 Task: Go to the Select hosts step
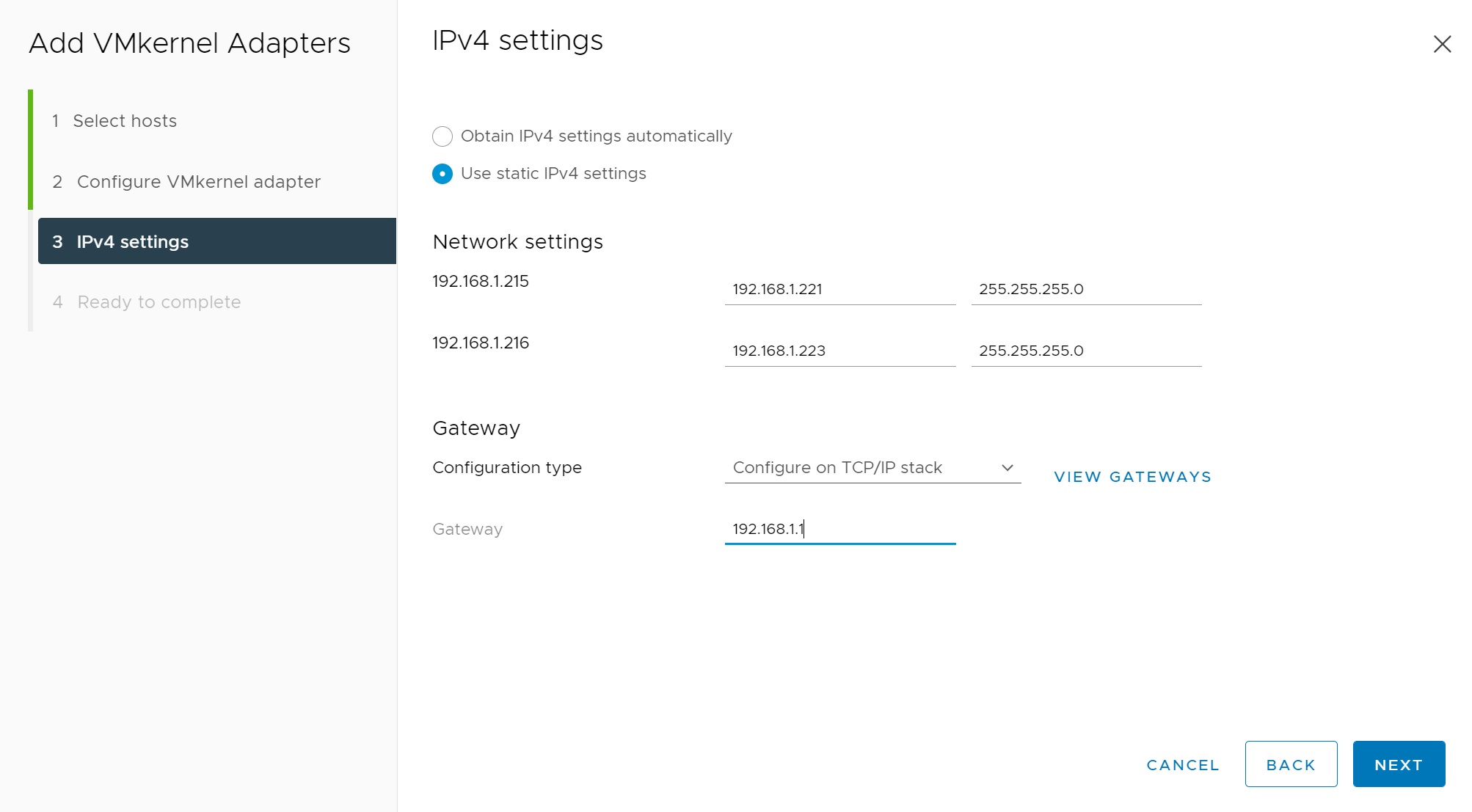(125, 121)
